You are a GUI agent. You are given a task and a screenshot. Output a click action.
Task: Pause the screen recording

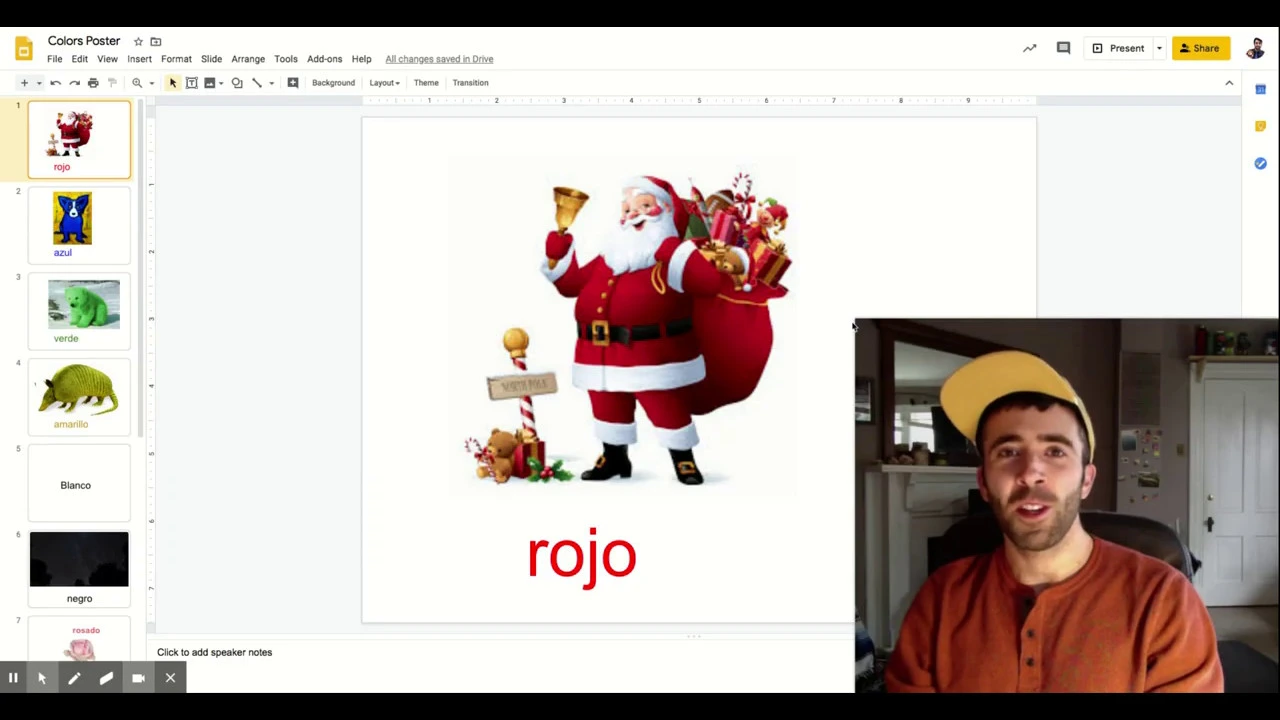click(13, 678)
